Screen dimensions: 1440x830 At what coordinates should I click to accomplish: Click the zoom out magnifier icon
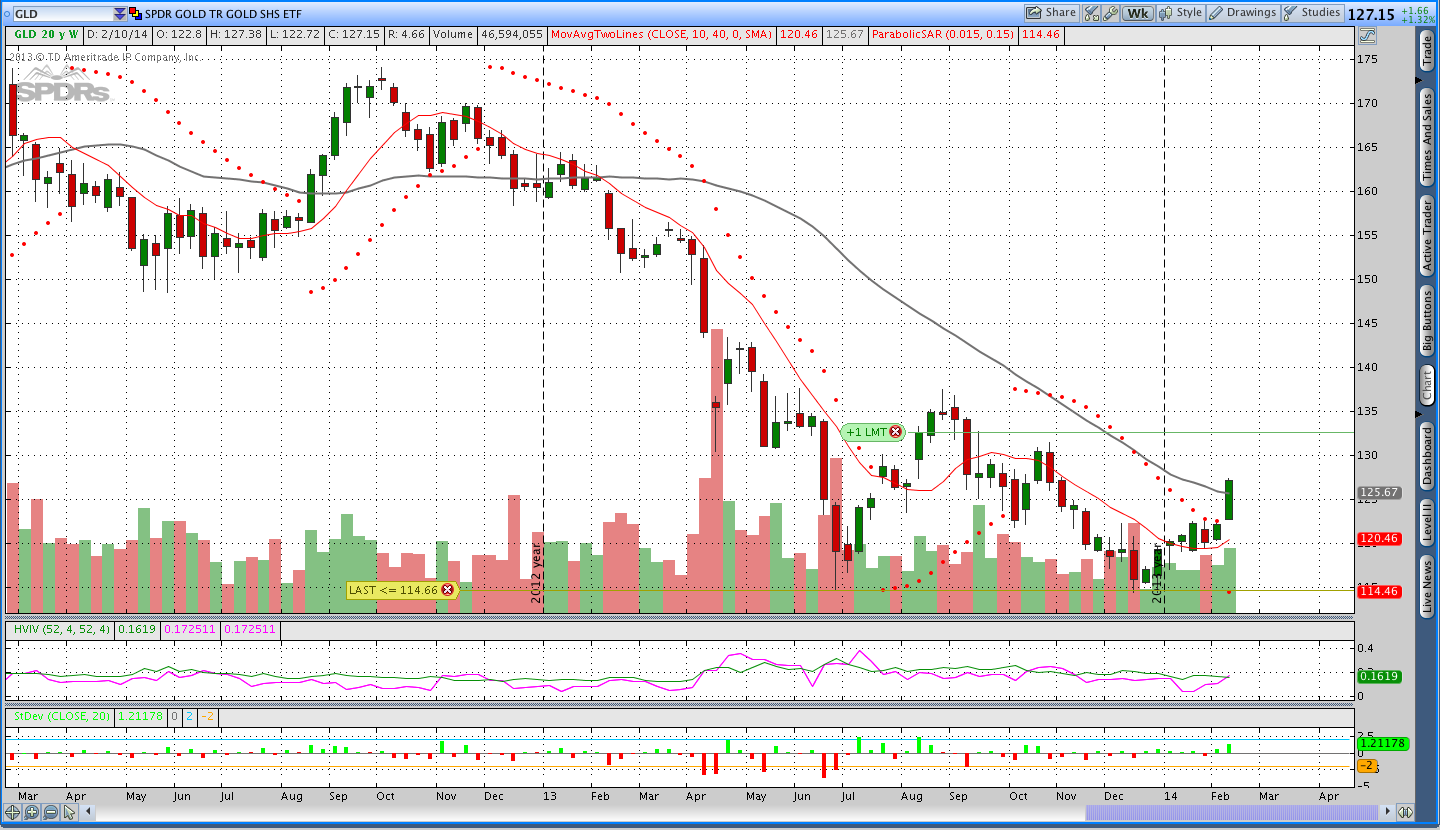(x=50, y=812)
